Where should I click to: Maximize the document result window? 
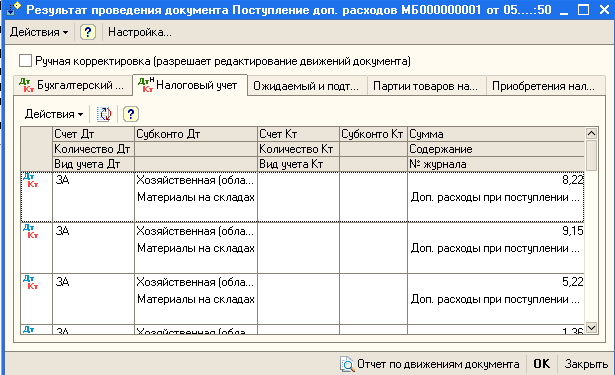pyautogui.click(x=584, y=9)
